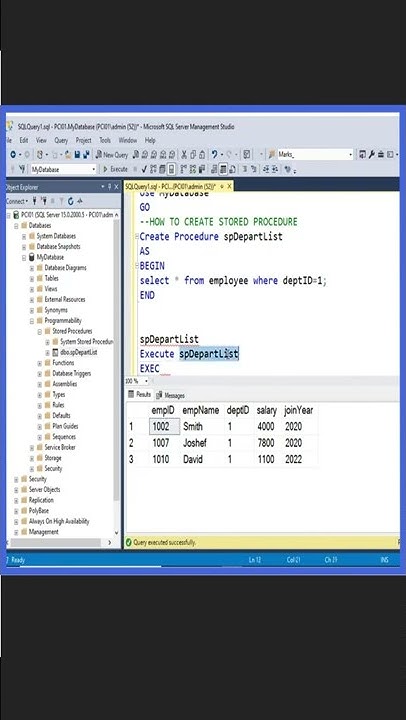Execute the query with Execute button
Image resolution: width=406 pixels, height=720 pixels.
[115, 169]
